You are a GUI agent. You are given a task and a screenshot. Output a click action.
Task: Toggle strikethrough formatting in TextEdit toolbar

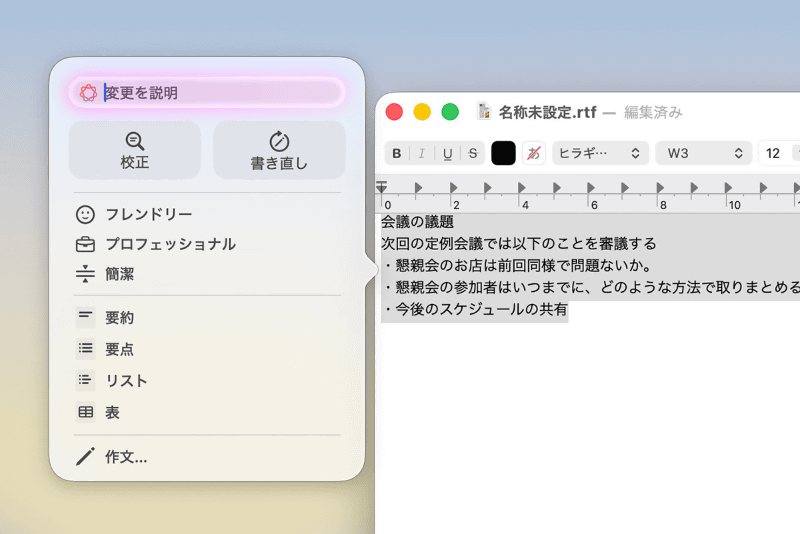(x=473, y=154)
